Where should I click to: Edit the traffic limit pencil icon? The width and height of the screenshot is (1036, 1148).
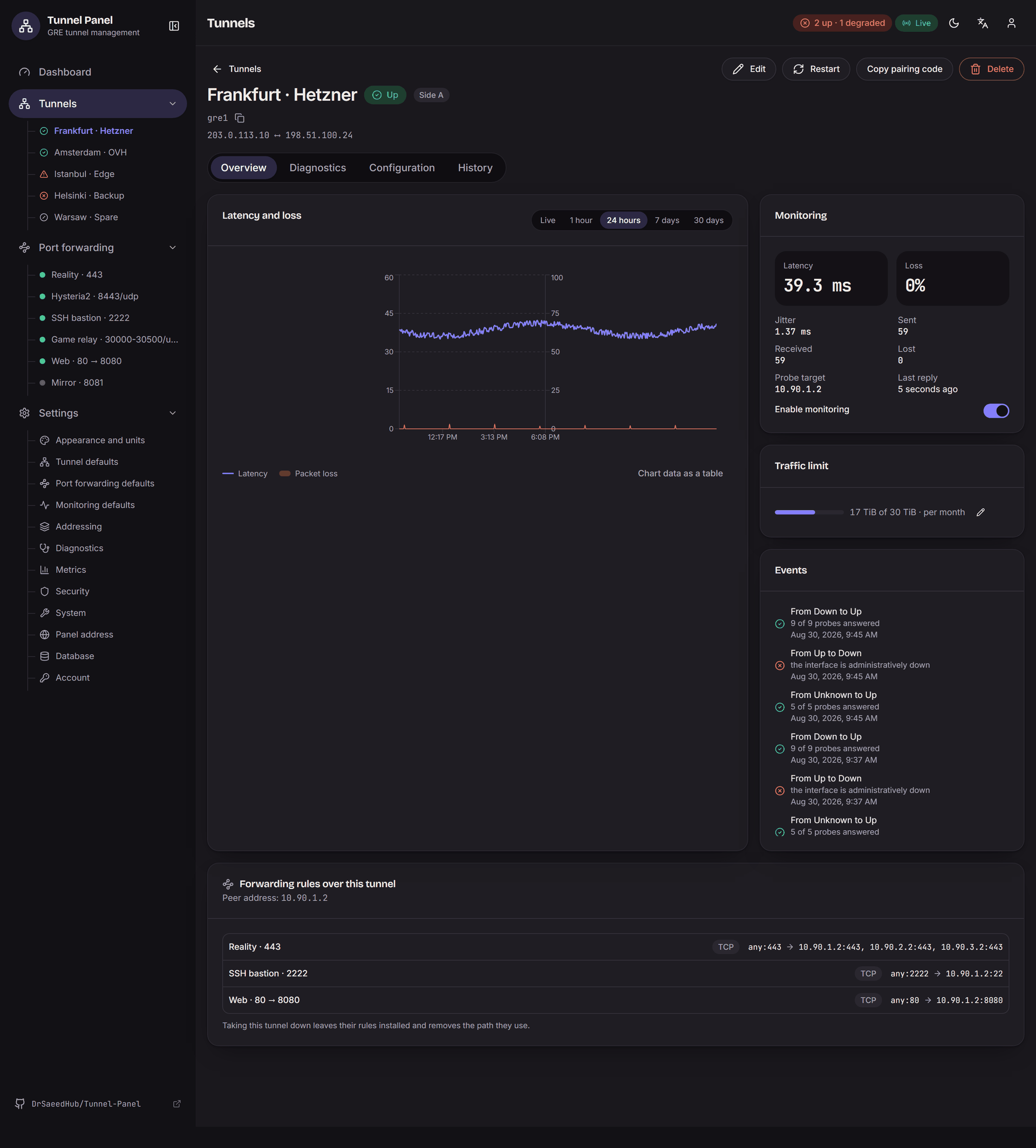(980, 512)
